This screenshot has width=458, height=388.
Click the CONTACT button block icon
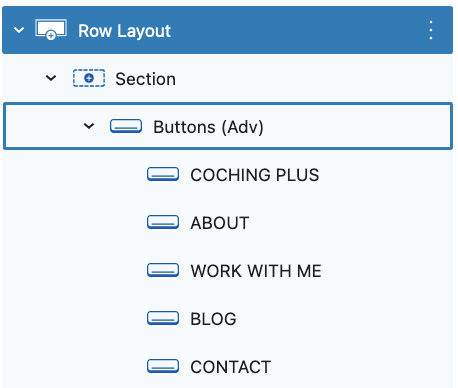coord(163,366)
